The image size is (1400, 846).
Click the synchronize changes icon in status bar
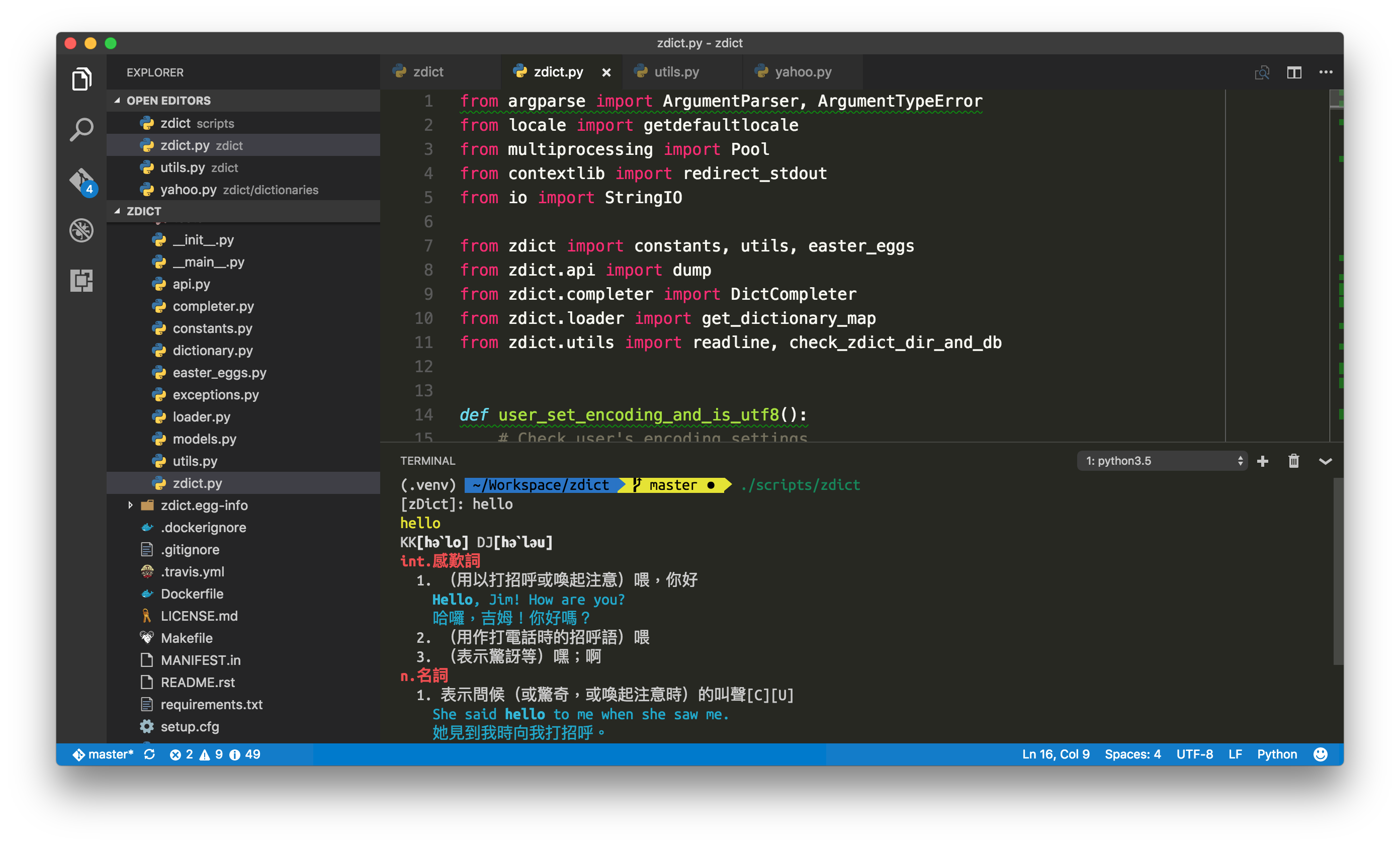click(x=149, y=754)
